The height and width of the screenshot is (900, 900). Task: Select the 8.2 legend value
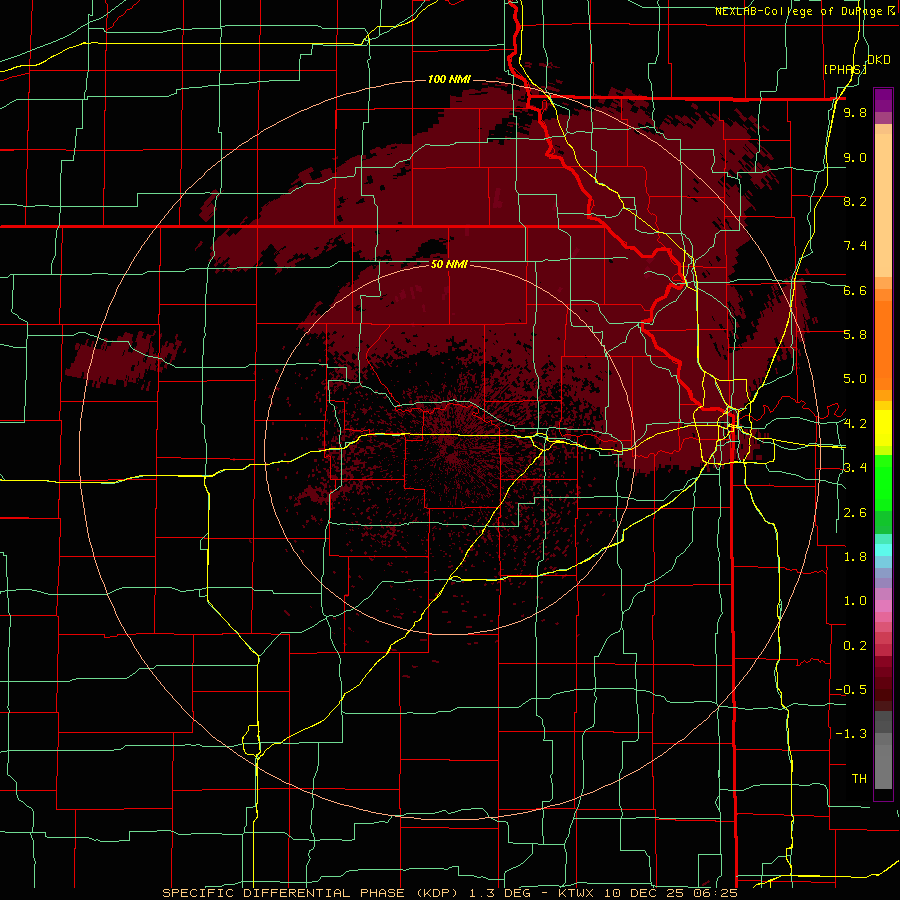click(x=855, y=201)
